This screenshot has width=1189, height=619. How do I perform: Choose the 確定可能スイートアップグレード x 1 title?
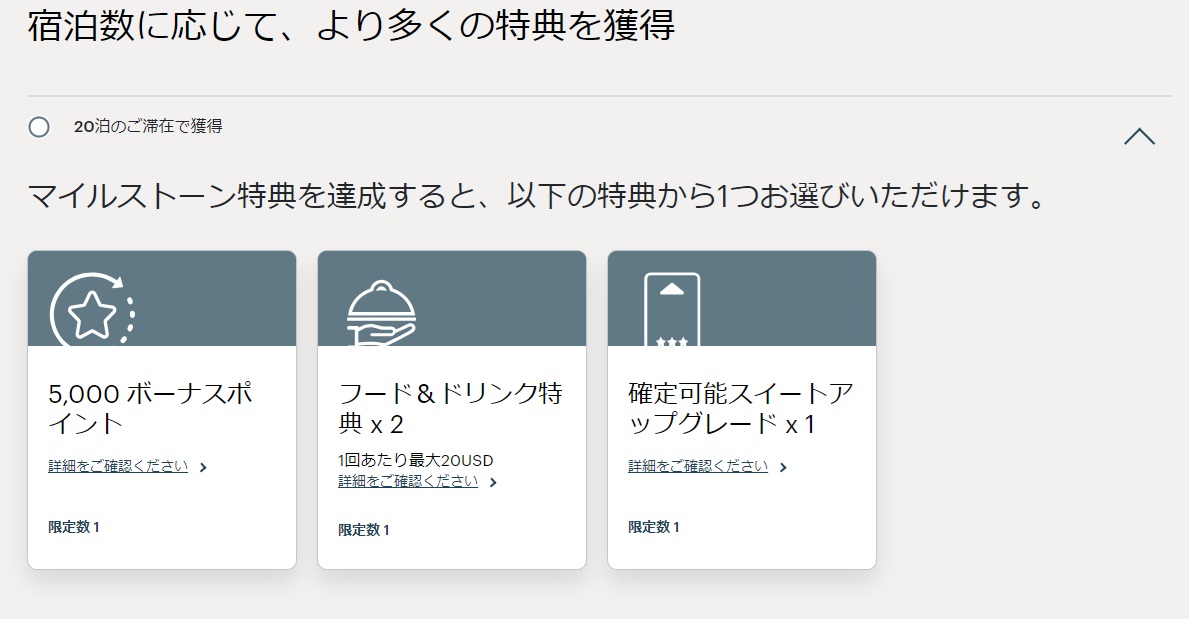pyautogui.click(x=740, y=408)
